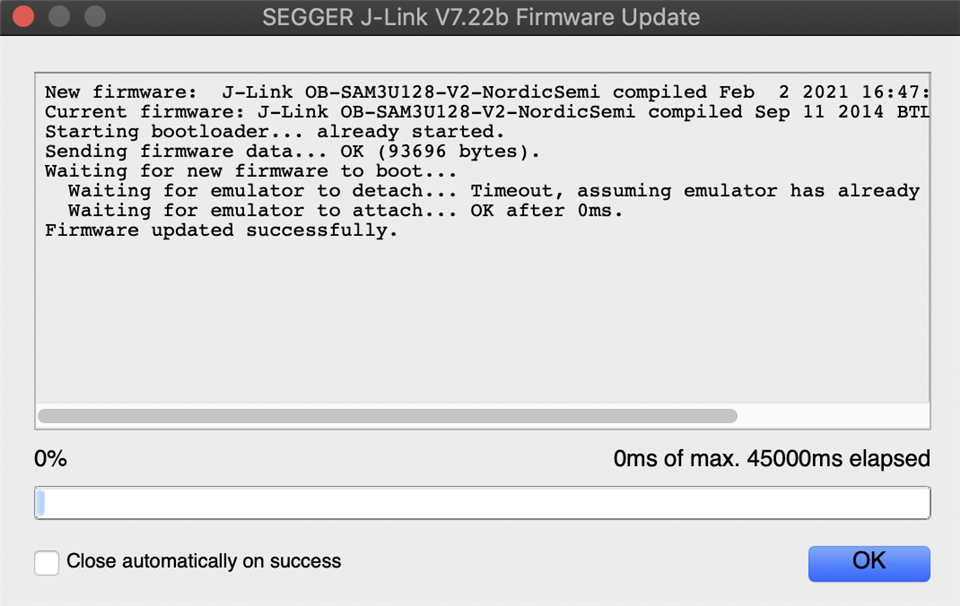Click the 0% progress label
The height and width of the screenshot is (606, 960).
[50, 458]
